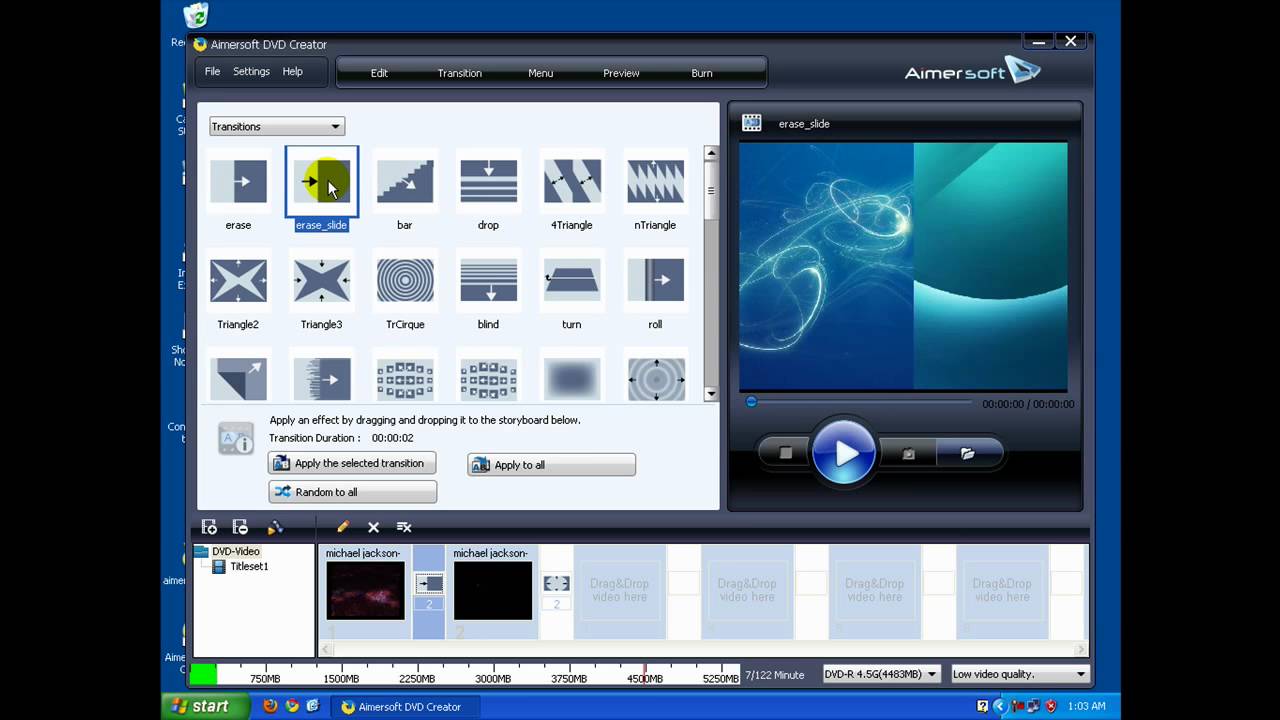Select the nTriangle transition

(x=655, y=182)
